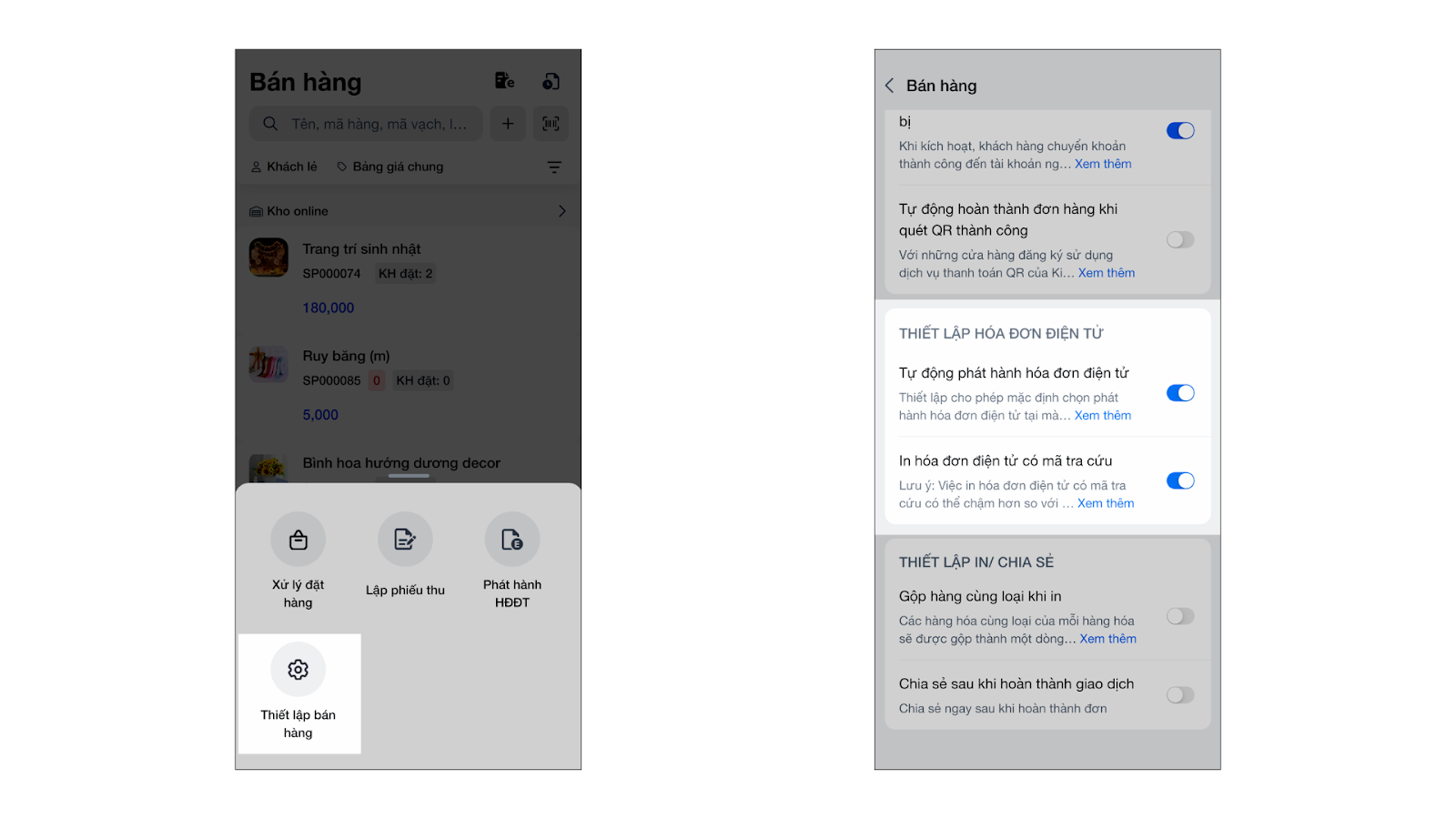Open Xem thêm under the 'Khi kích hoạt' description
1456x819 pixels.
click(x=1103, y=164)
